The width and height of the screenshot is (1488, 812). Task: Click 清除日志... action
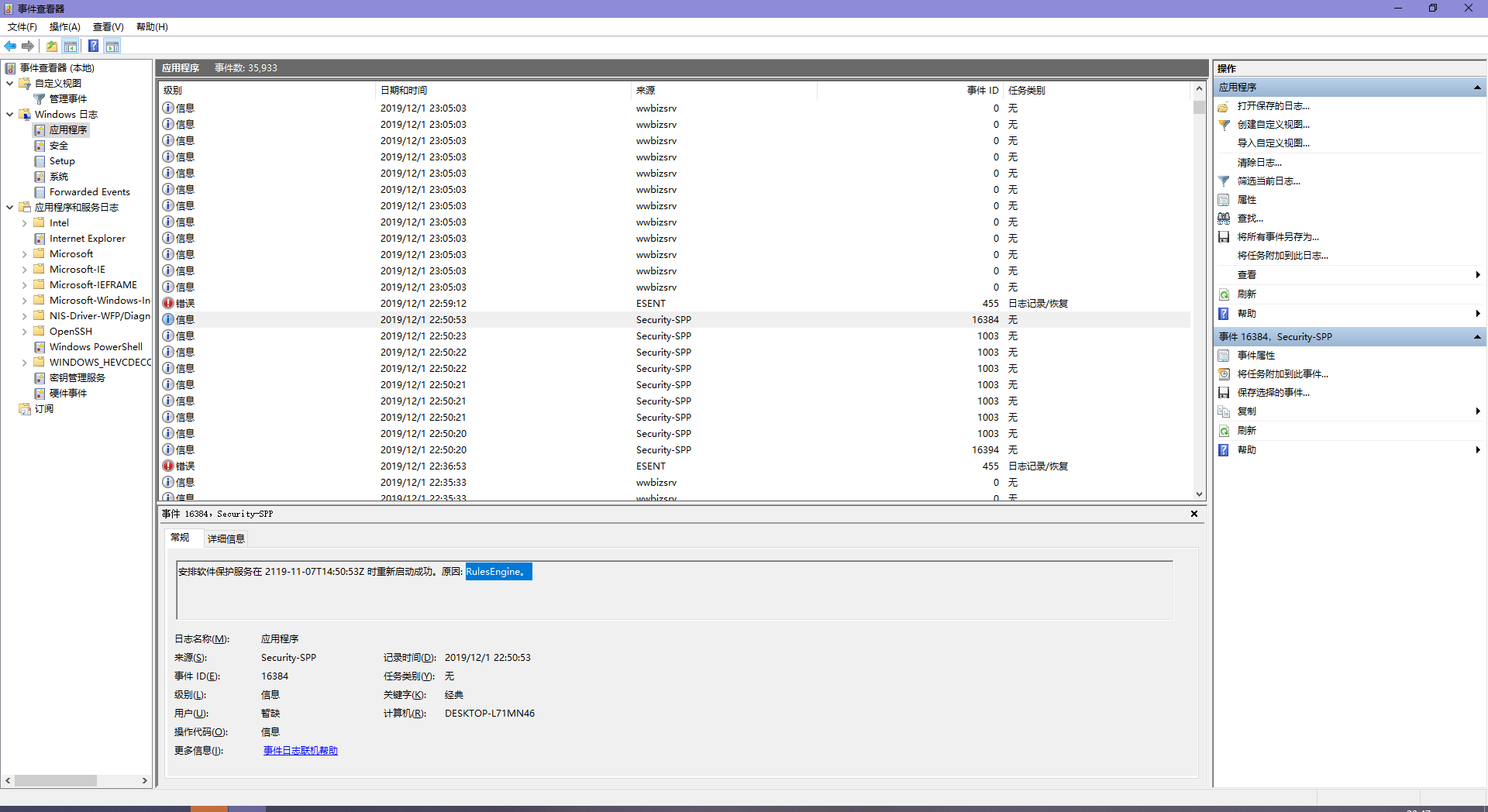pos(1259,163)
